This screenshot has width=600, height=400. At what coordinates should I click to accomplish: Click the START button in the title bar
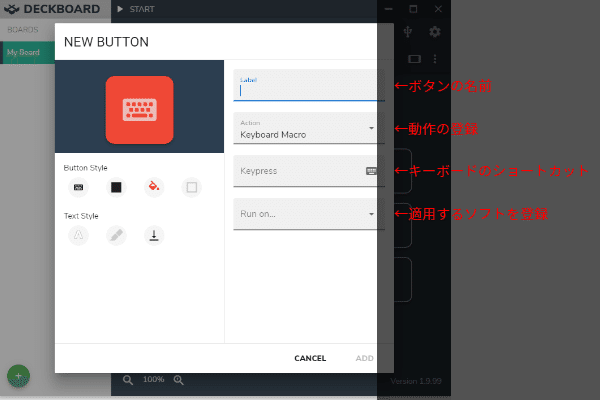[x=136, y=9]
